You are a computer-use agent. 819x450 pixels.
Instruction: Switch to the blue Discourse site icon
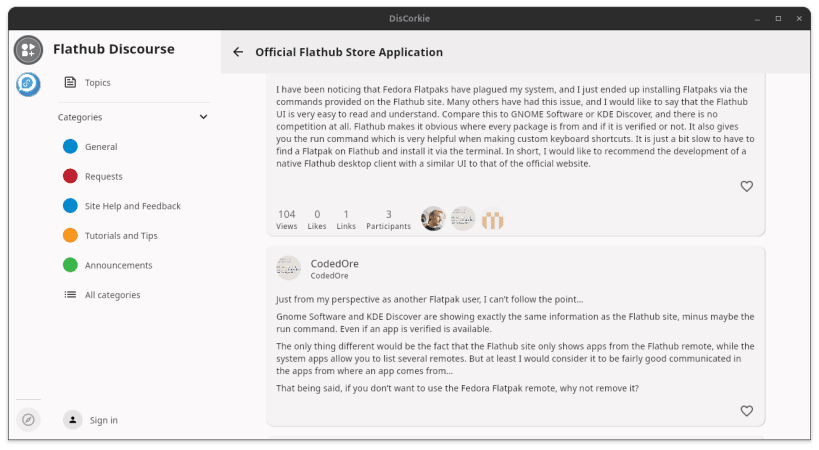28,84
